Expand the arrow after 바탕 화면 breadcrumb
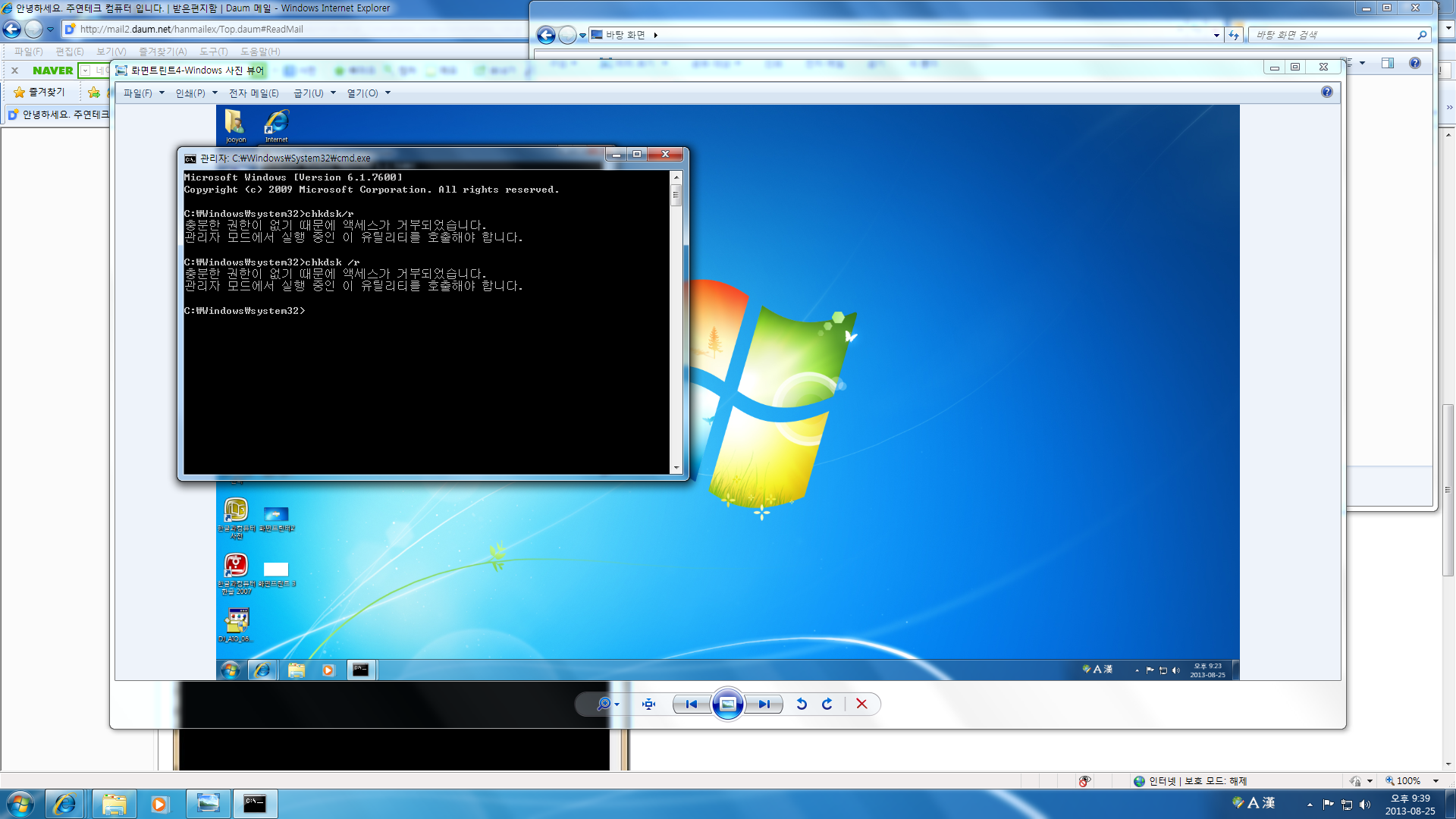Image resolution: width=1456 pixels, height=819 pixels. click(656, 35)
